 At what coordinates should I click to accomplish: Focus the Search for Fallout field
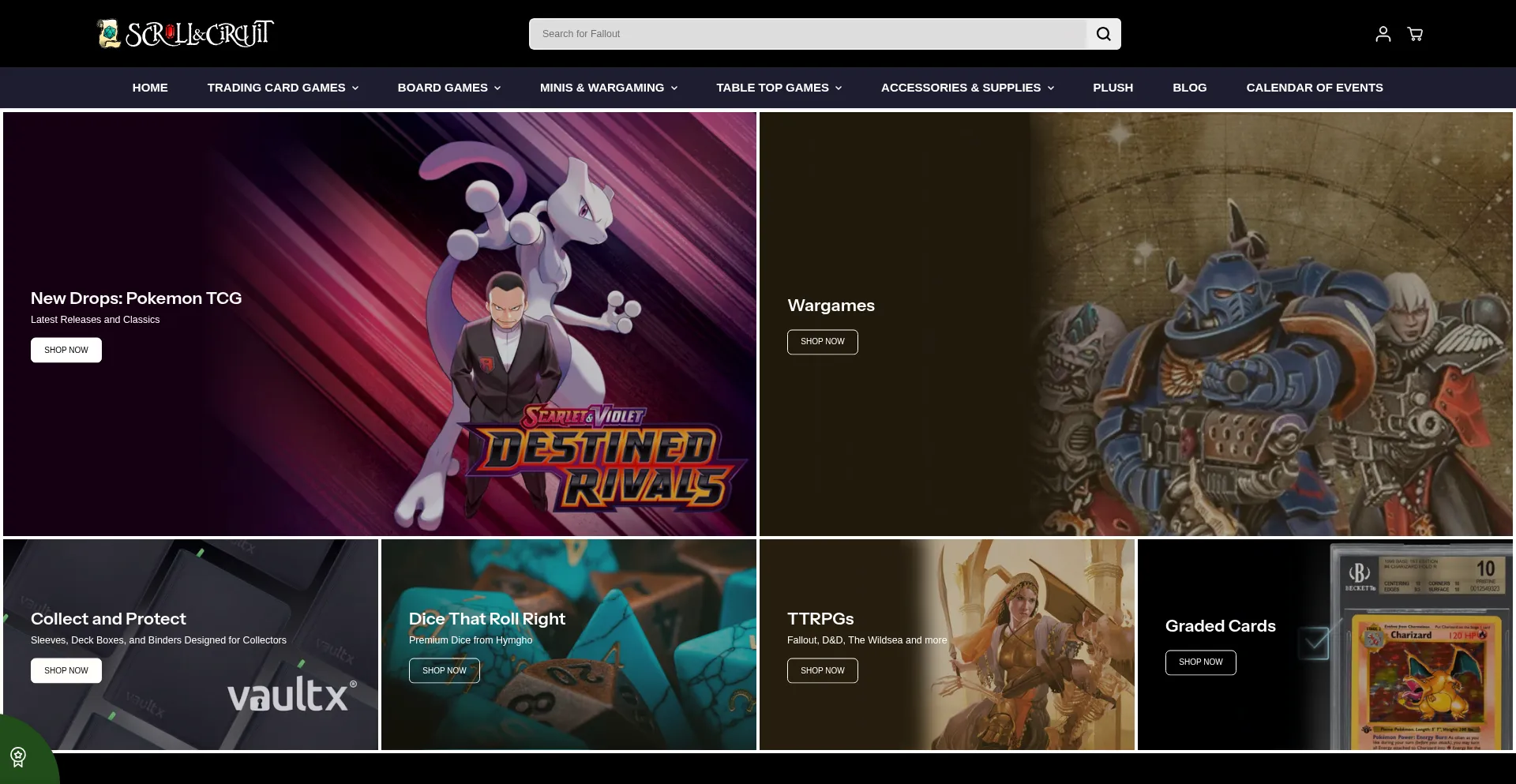[807, 34]
